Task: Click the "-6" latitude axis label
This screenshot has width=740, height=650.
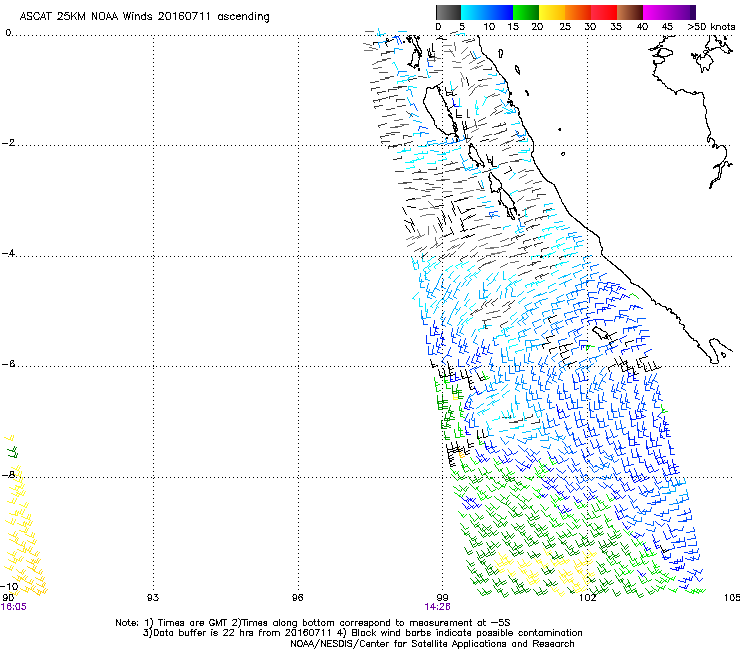Action: click(x=8, y=364)
